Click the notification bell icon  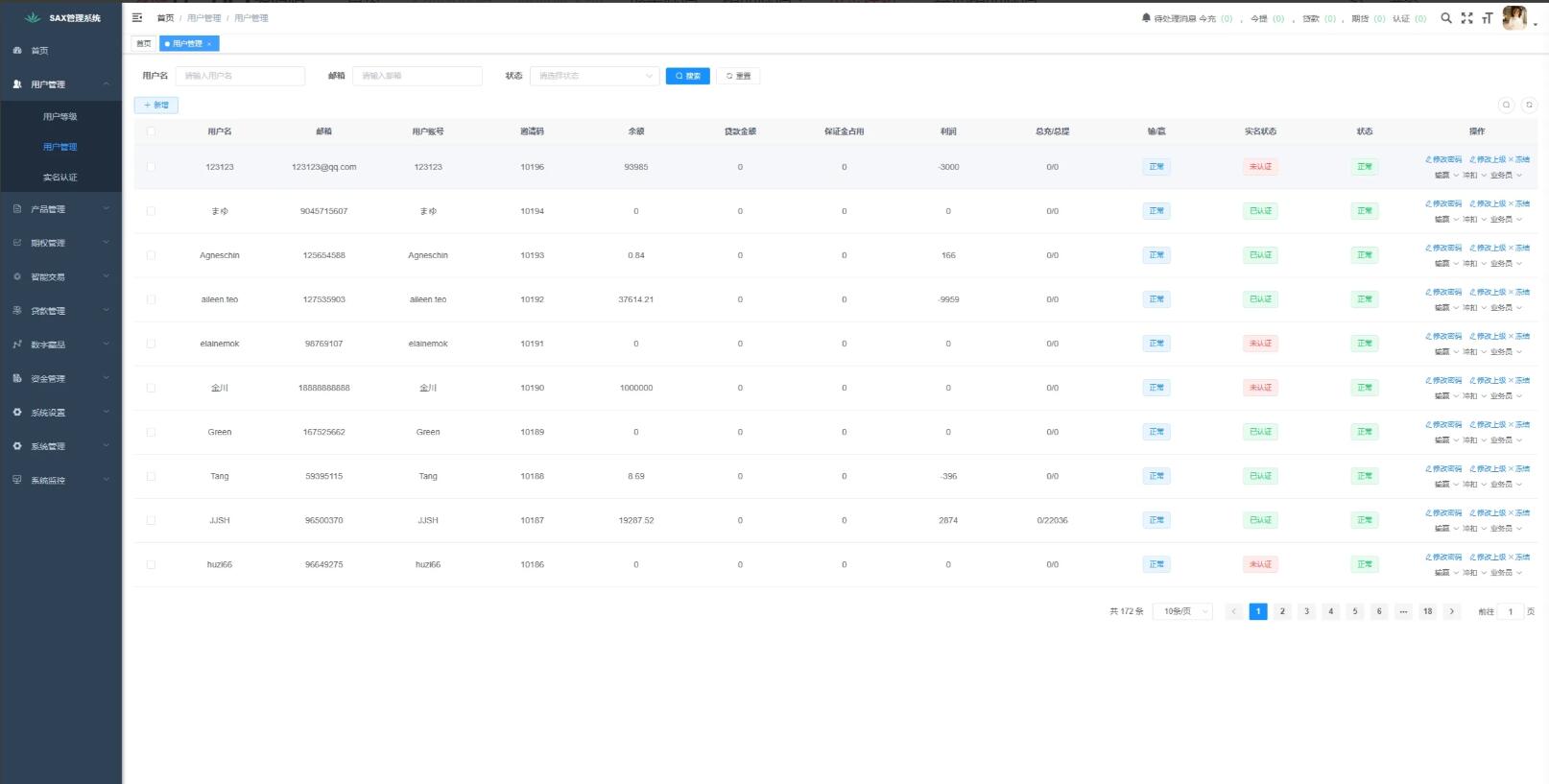click(1145, 18)
